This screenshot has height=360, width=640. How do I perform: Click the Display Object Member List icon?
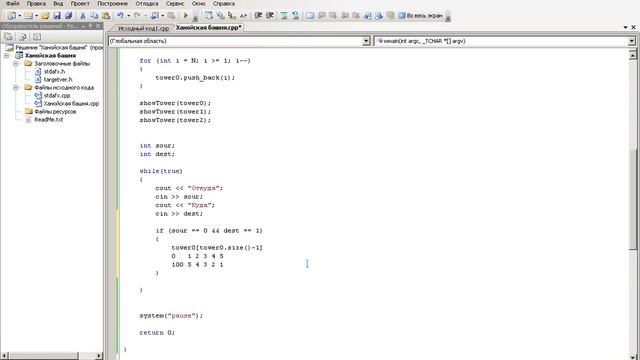pos(208,16)
